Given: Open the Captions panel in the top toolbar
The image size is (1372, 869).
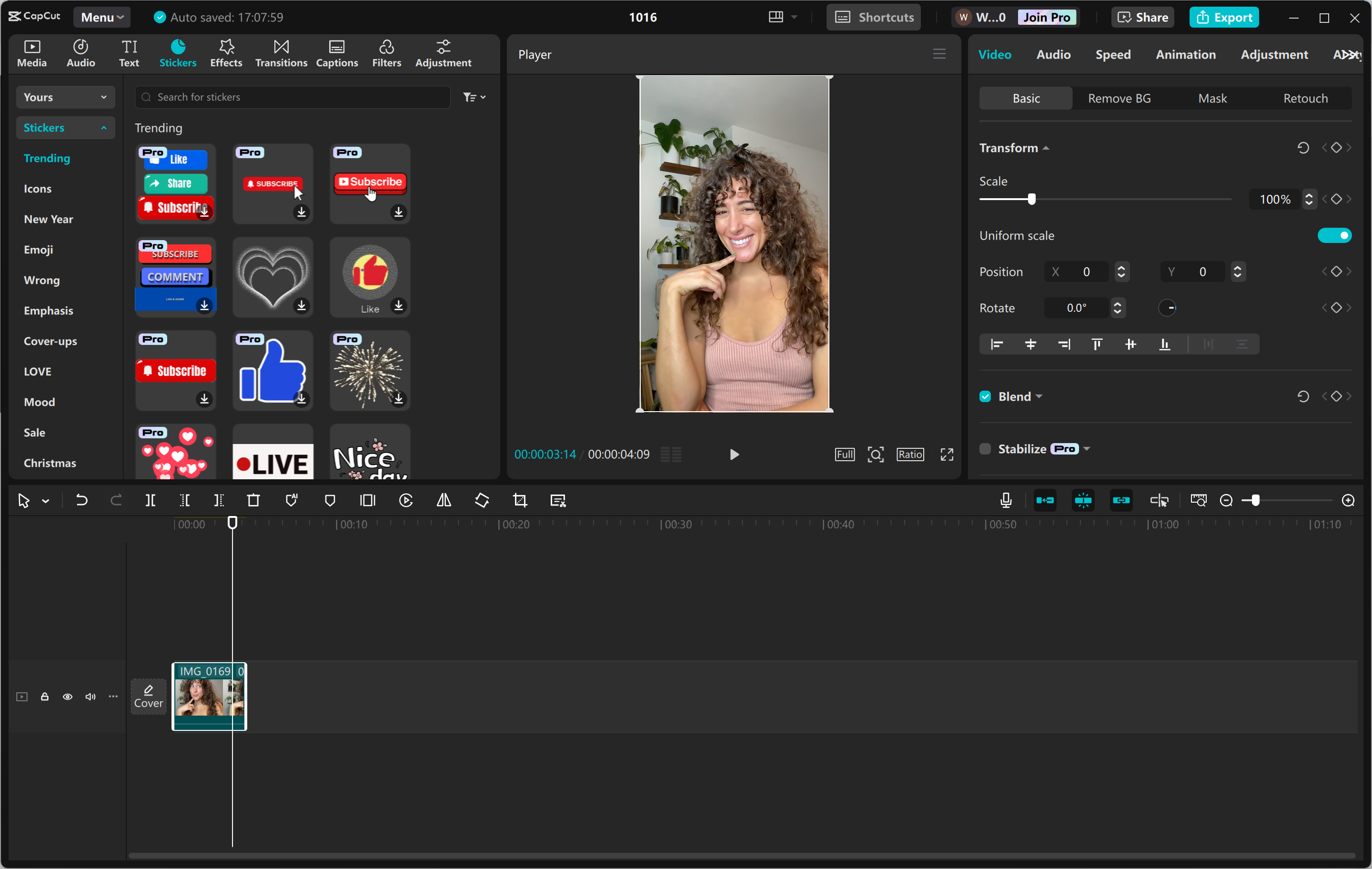Looking at the screenshot, I should coord(337,53).
